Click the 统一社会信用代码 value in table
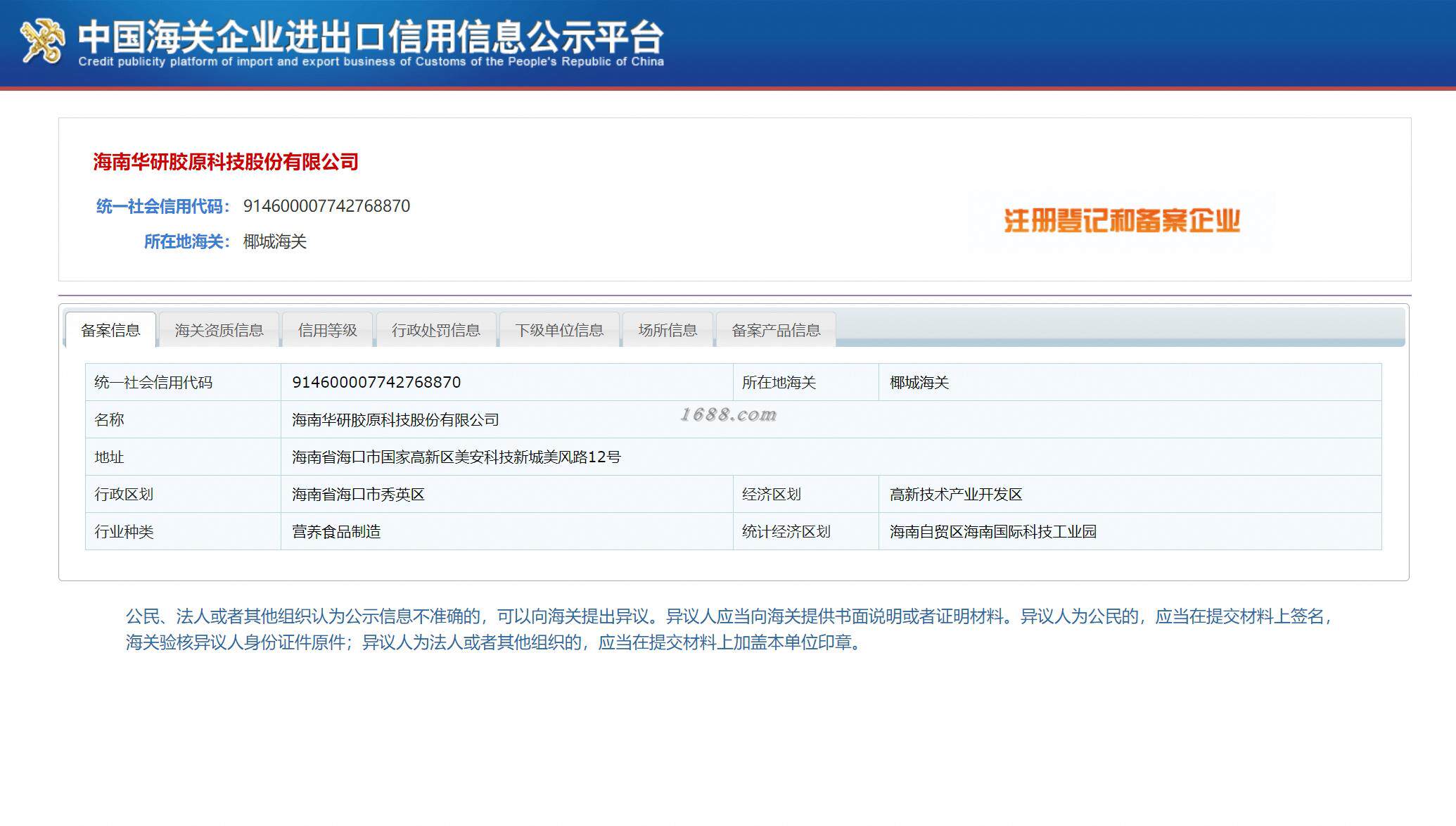The image size is (1456, 826). point(376,382)
